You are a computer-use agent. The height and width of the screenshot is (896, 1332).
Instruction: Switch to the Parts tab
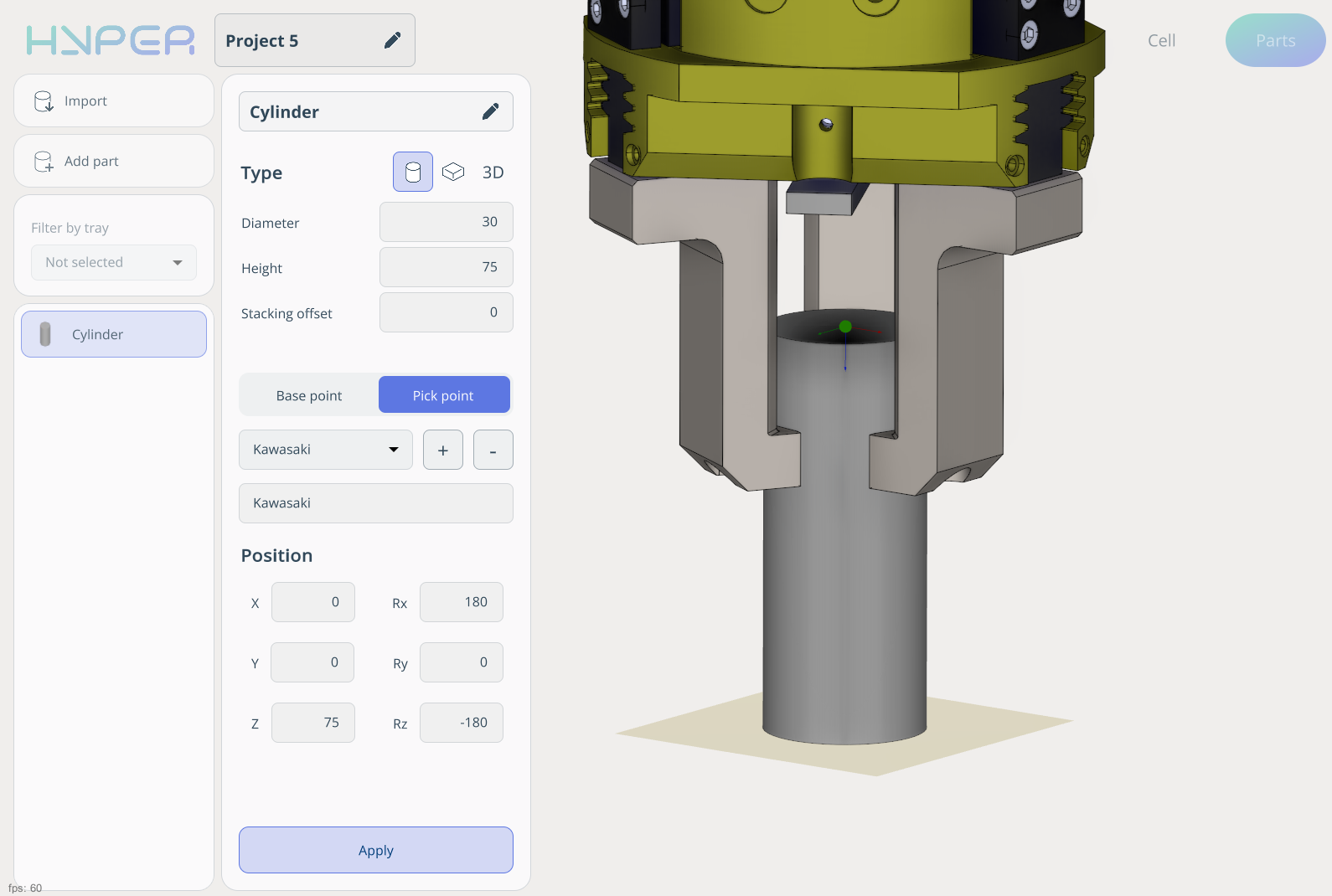1275,40
